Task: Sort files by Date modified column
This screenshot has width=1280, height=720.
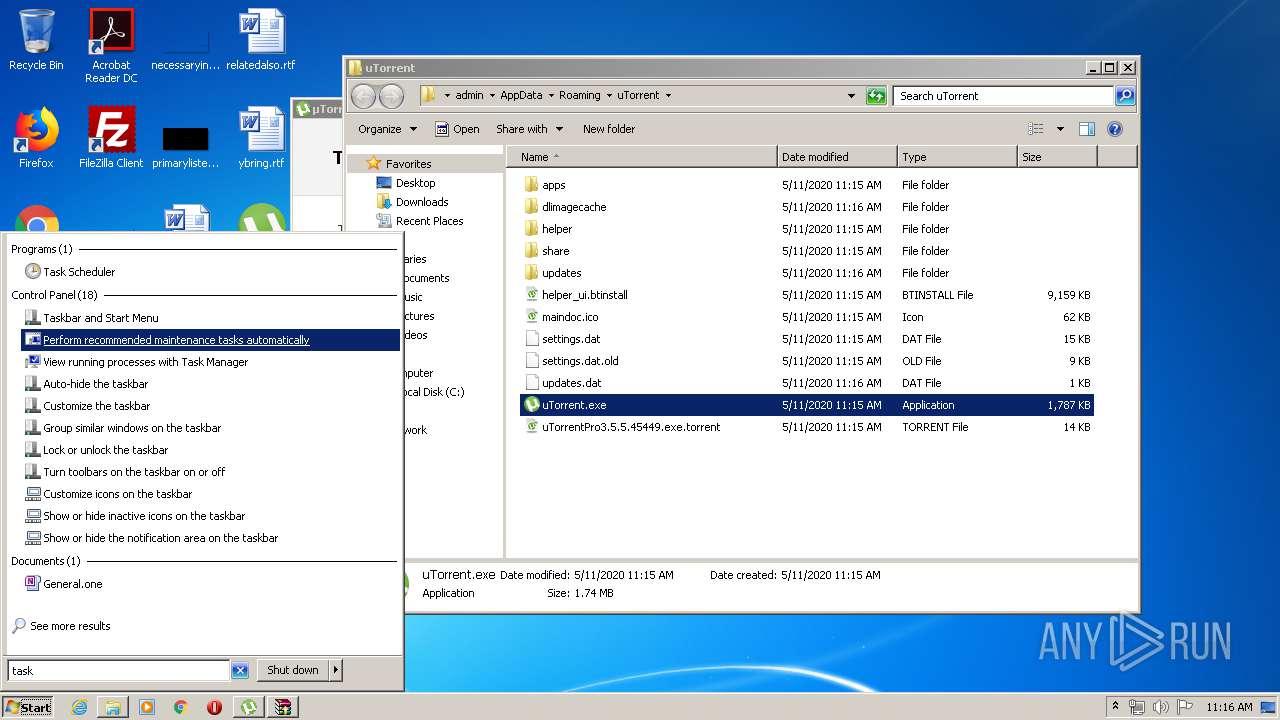Action: point(837,157)
